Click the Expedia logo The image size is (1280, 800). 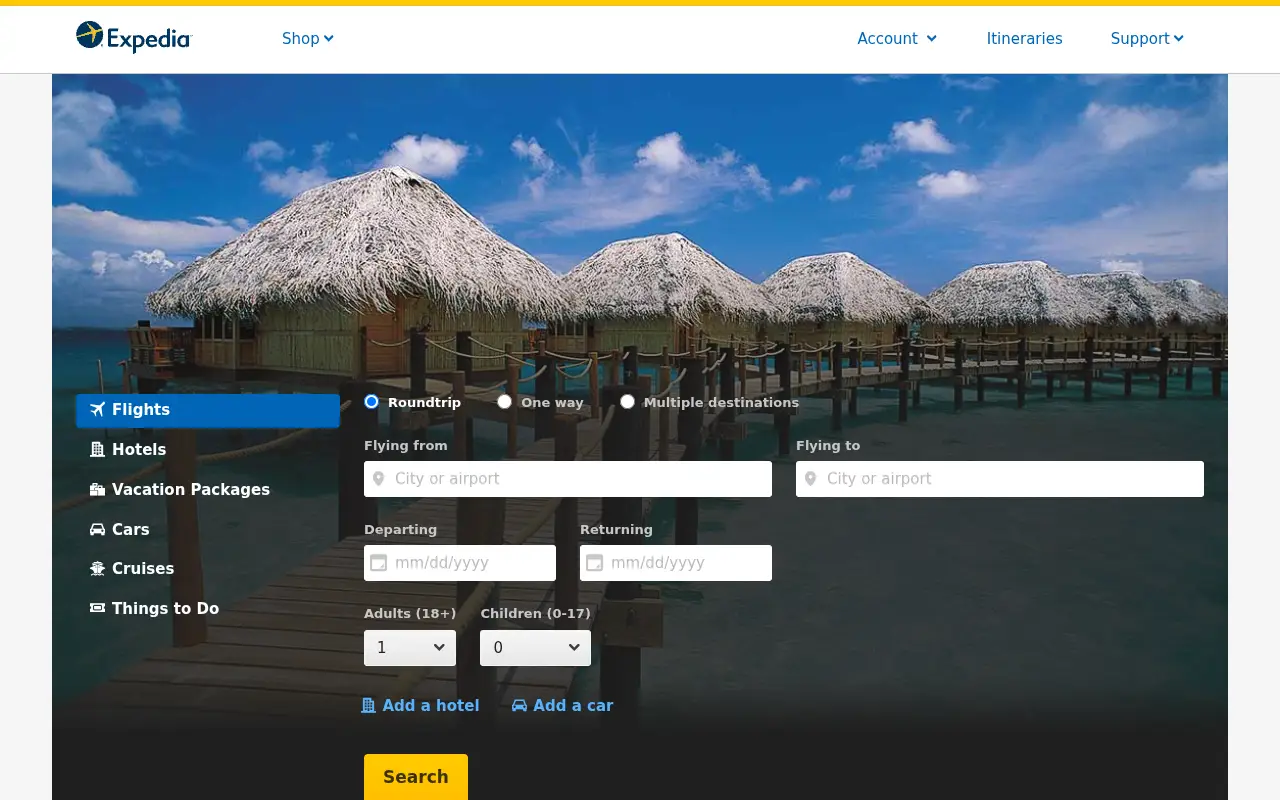[134, 38]
